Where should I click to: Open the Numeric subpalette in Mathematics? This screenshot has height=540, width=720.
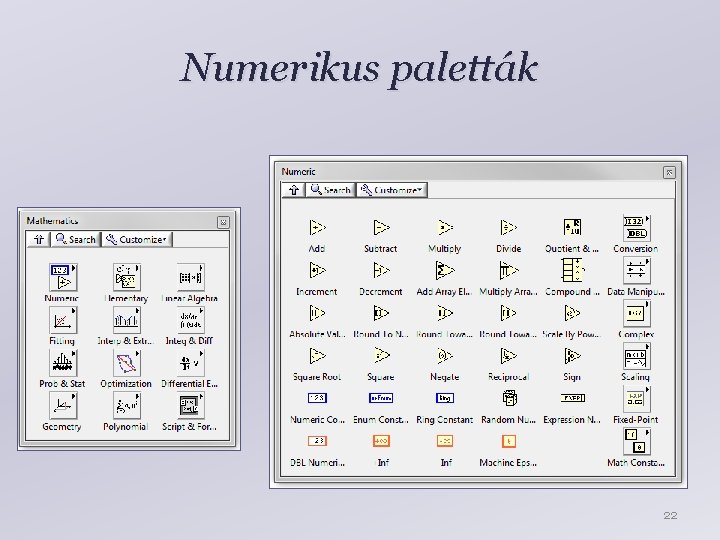click(x=62, y=277)
